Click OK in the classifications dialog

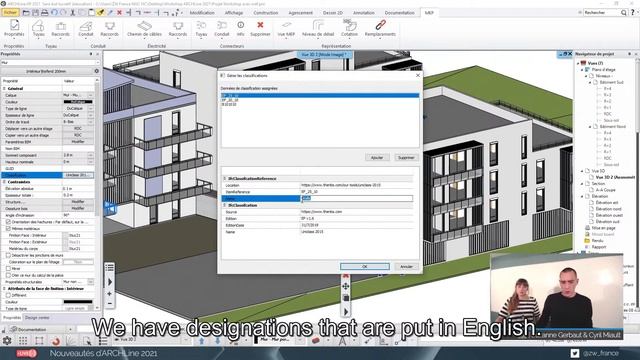point(365,267)
